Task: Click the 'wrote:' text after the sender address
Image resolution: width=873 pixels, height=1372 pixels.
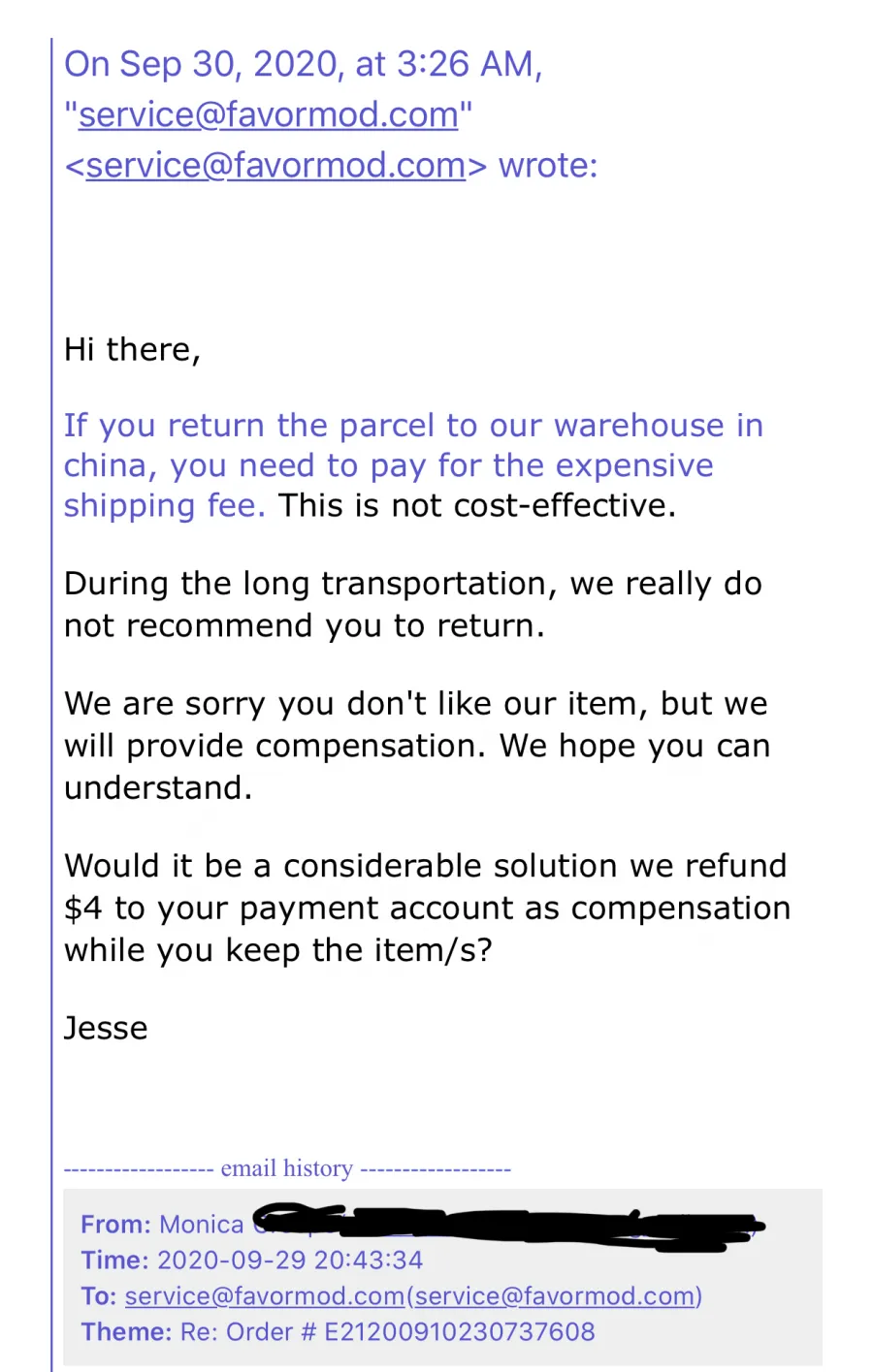Action: click(548, 165)
